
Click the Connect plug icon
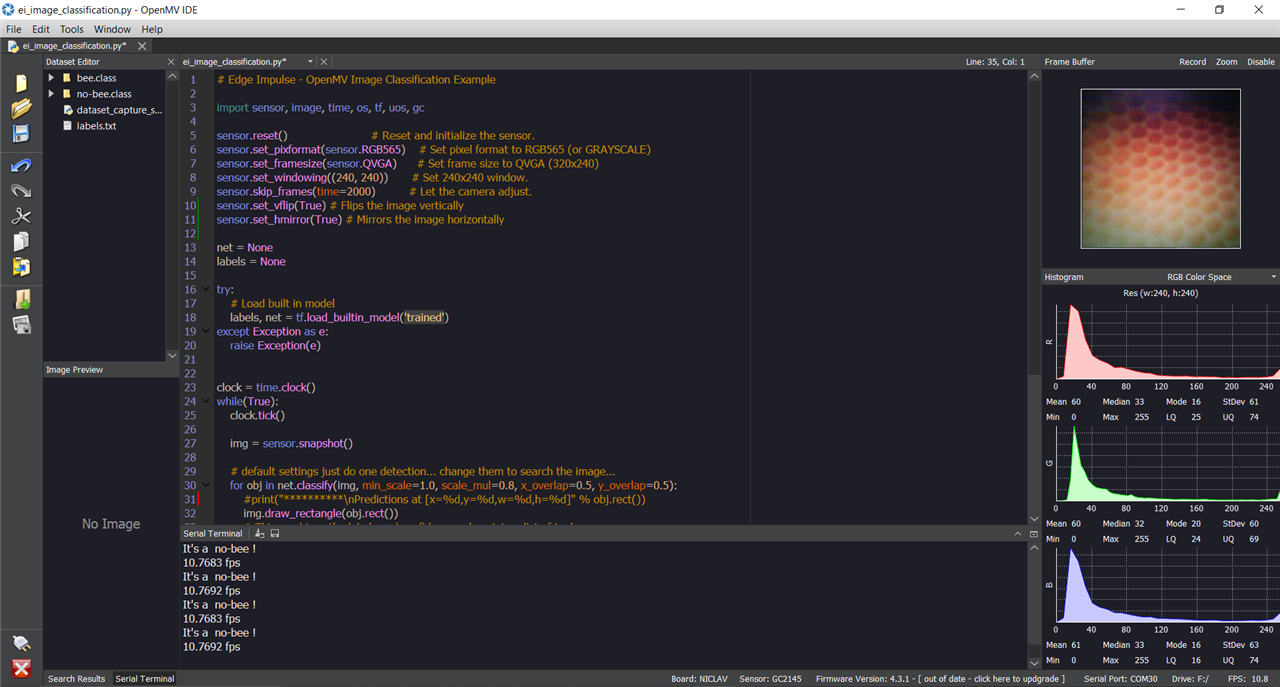(21, 643)
